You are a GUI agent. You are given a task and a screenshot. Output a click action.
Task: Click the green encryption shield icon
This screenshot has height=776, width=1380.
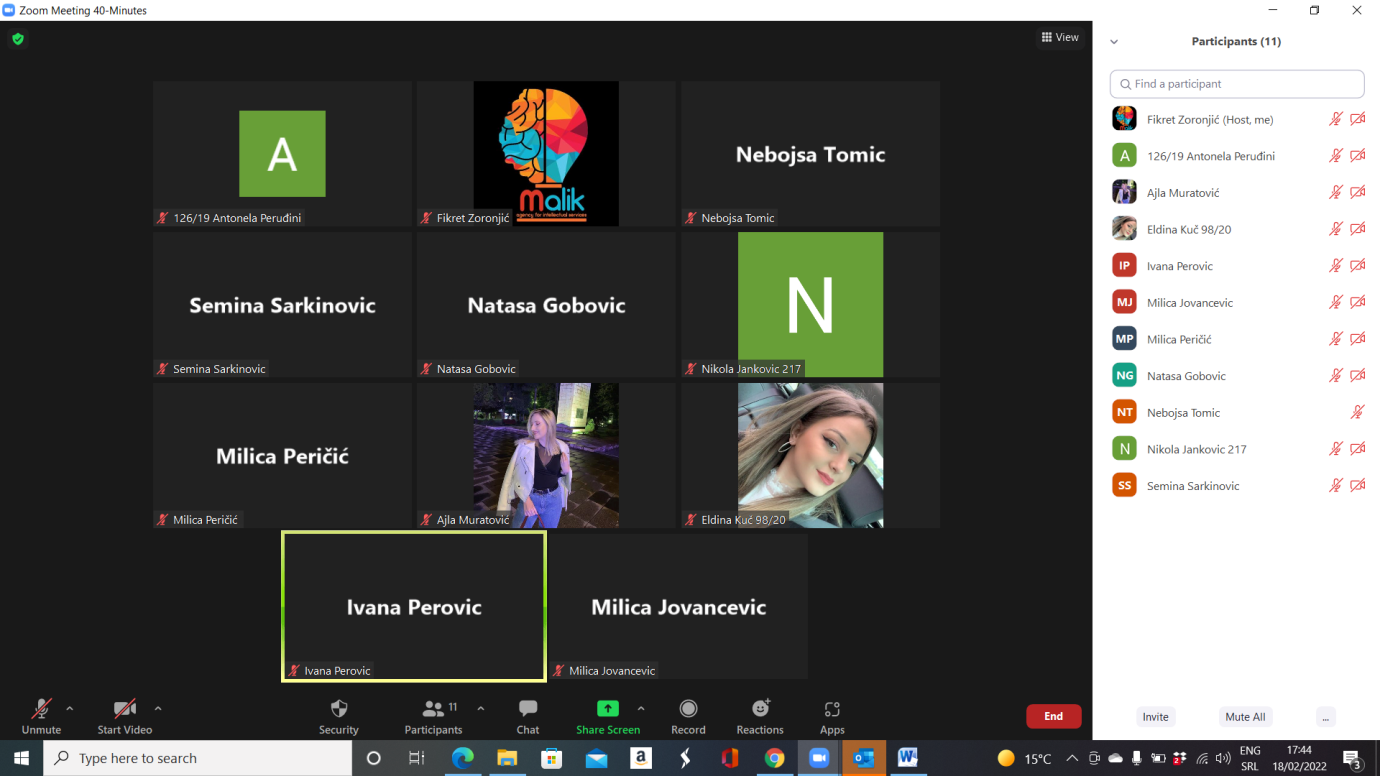18,39
